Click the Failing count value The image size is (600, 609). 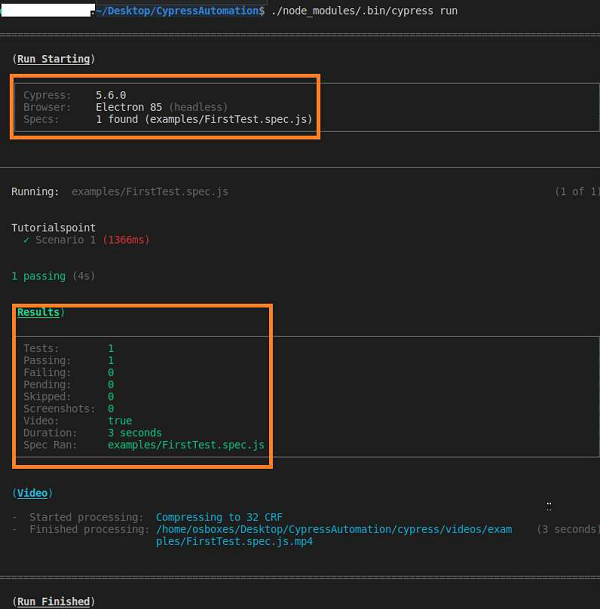pos(111,372)
